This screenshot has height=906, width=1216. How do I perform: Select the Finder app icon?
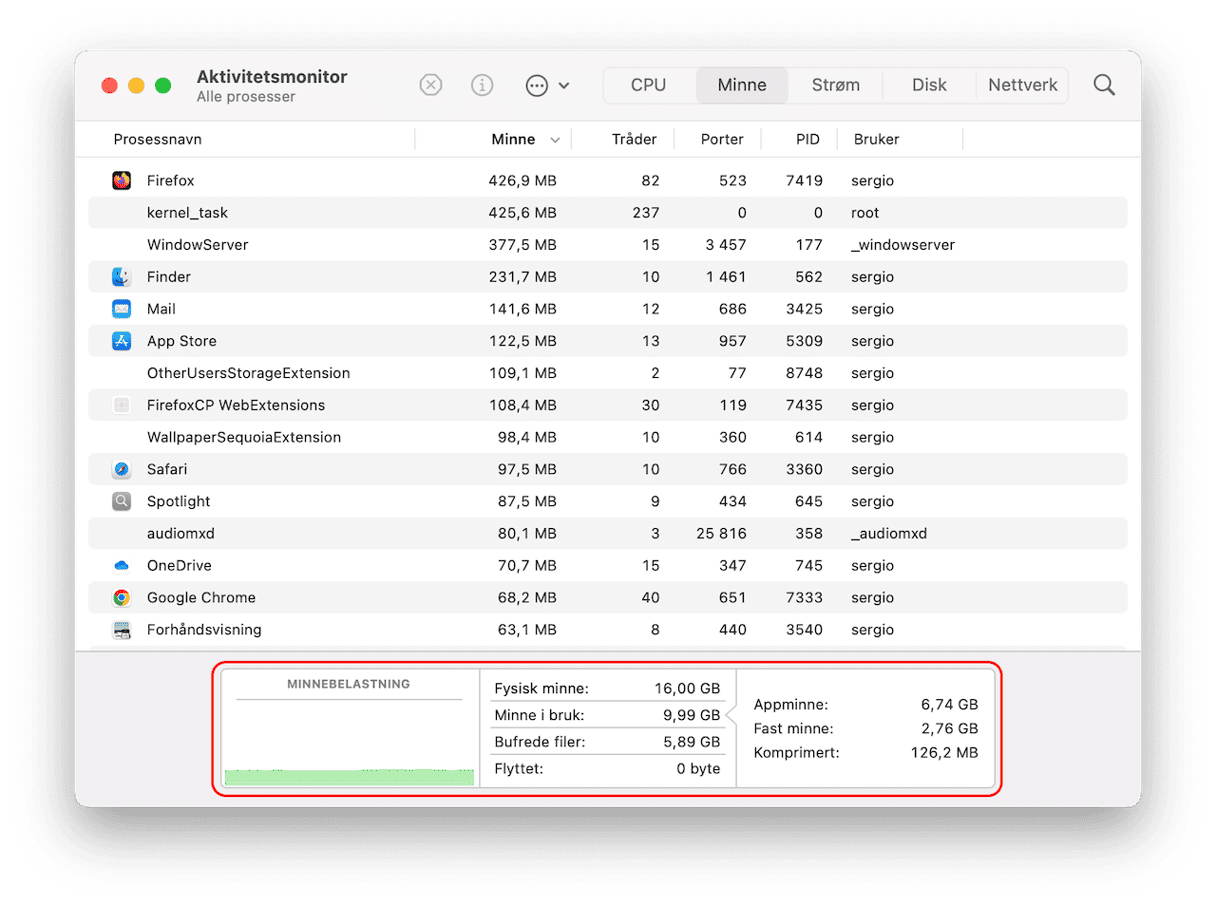click(x=122, y=276)
